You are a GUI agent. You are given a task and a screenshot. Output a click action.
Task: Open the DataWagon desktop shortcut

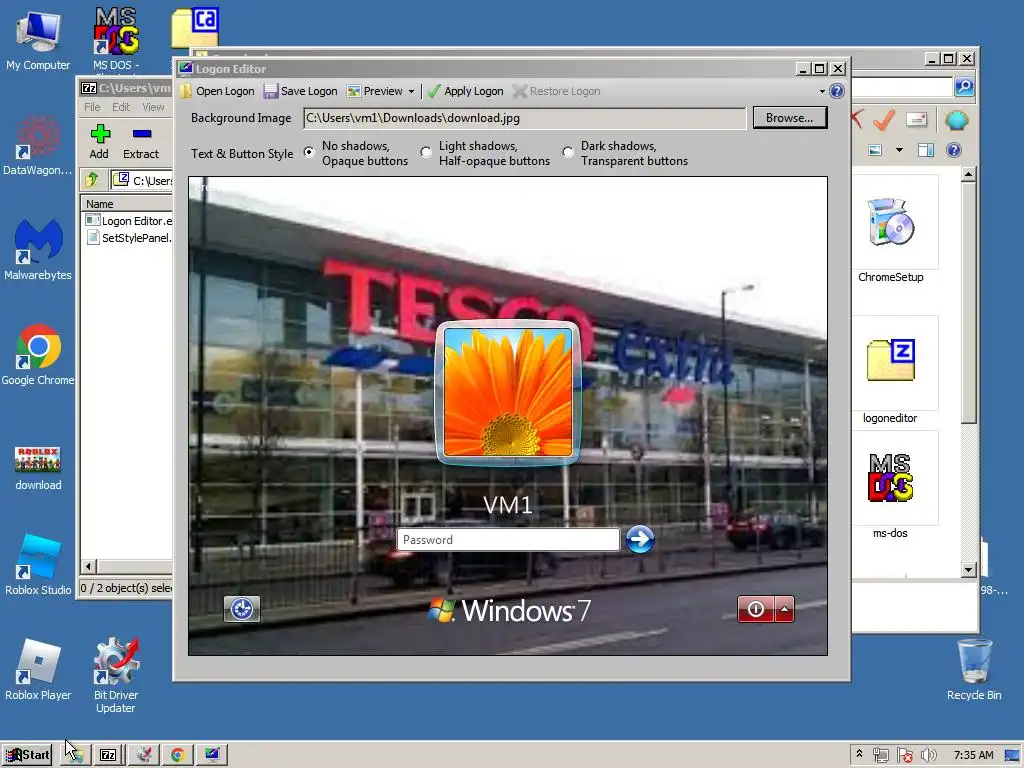(x=38, y=145)
